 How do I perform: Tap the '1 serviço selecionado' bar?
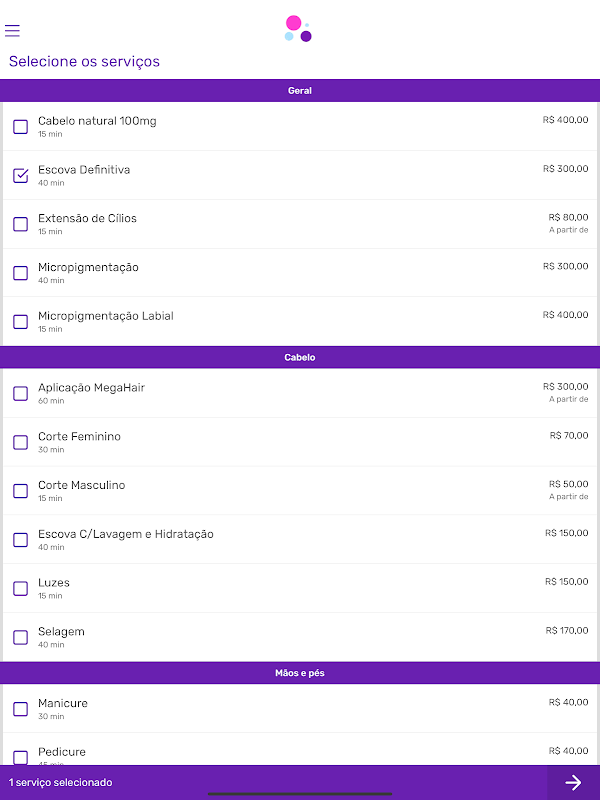point(273,782)
